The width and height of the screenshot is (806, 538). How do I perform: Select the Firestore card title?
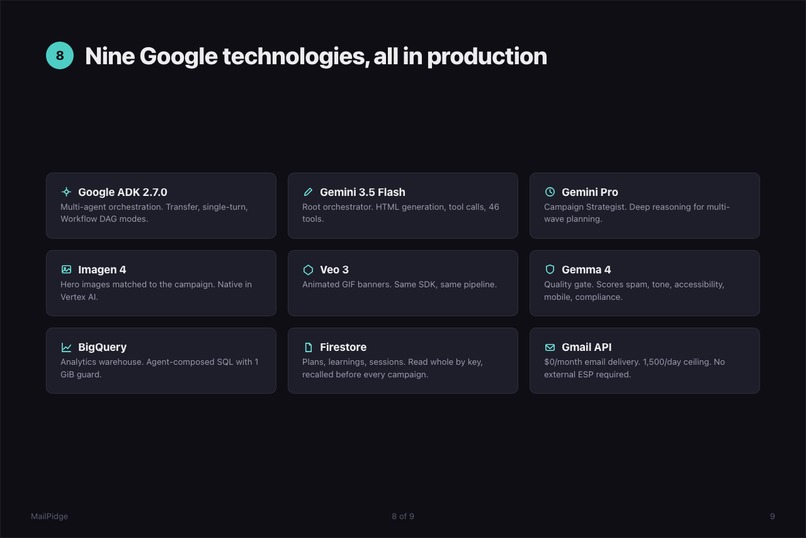pos(343,347)
